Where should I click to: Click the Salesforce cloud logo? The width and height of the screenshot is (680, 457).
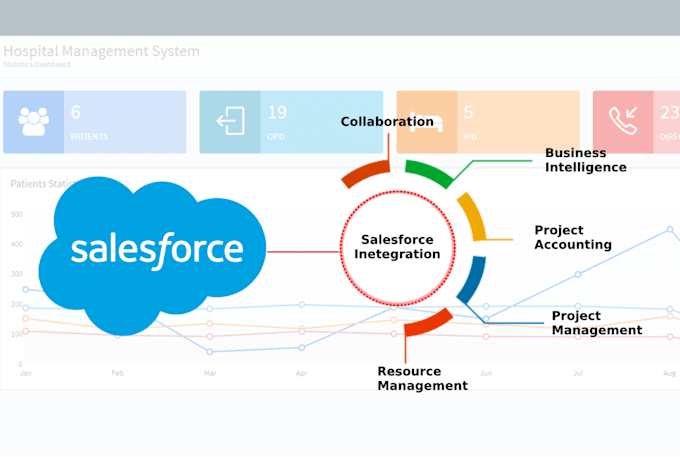point(152,256)
